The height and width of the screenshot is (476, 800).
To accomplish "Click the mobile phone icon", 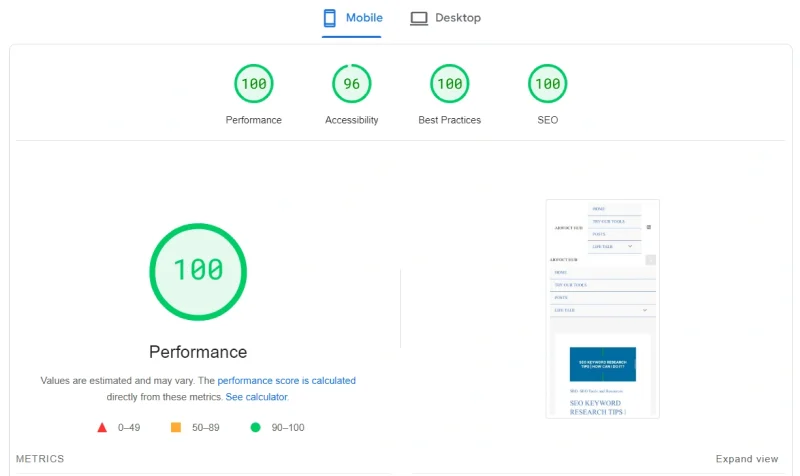I will pos(330,18).
